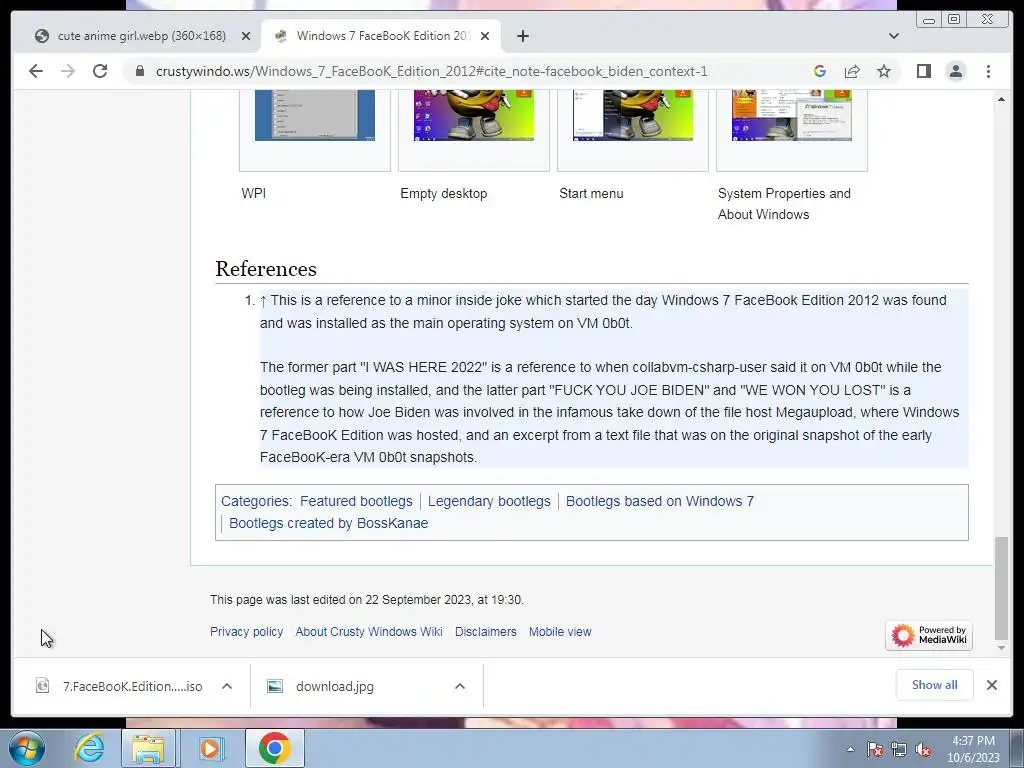Open Chrome three-dot menu
The width and height of the screenshot is (1024, 768).
[x=988, y=71]
